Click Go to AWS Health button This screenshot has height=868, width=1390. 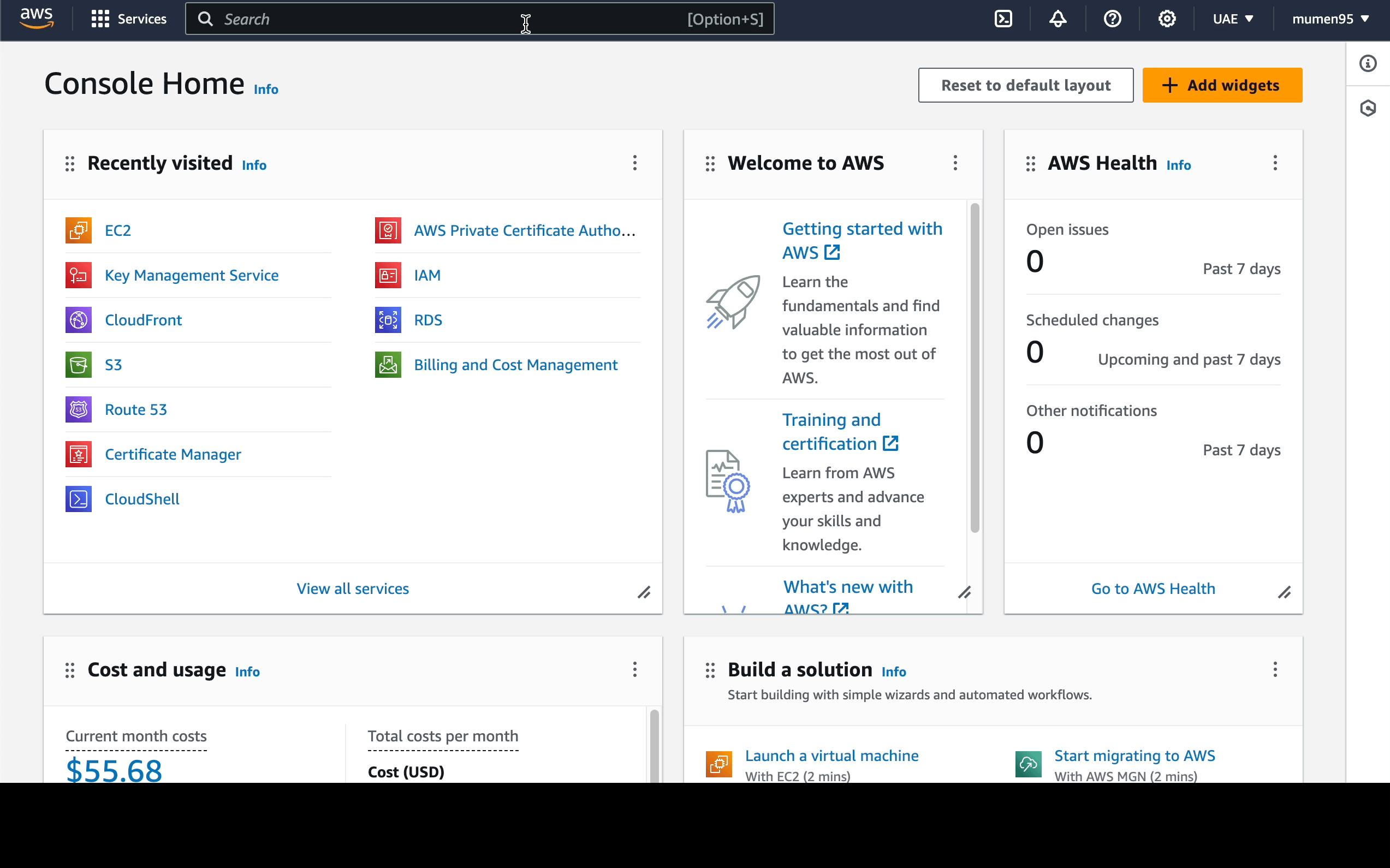tap(1153, 588)
